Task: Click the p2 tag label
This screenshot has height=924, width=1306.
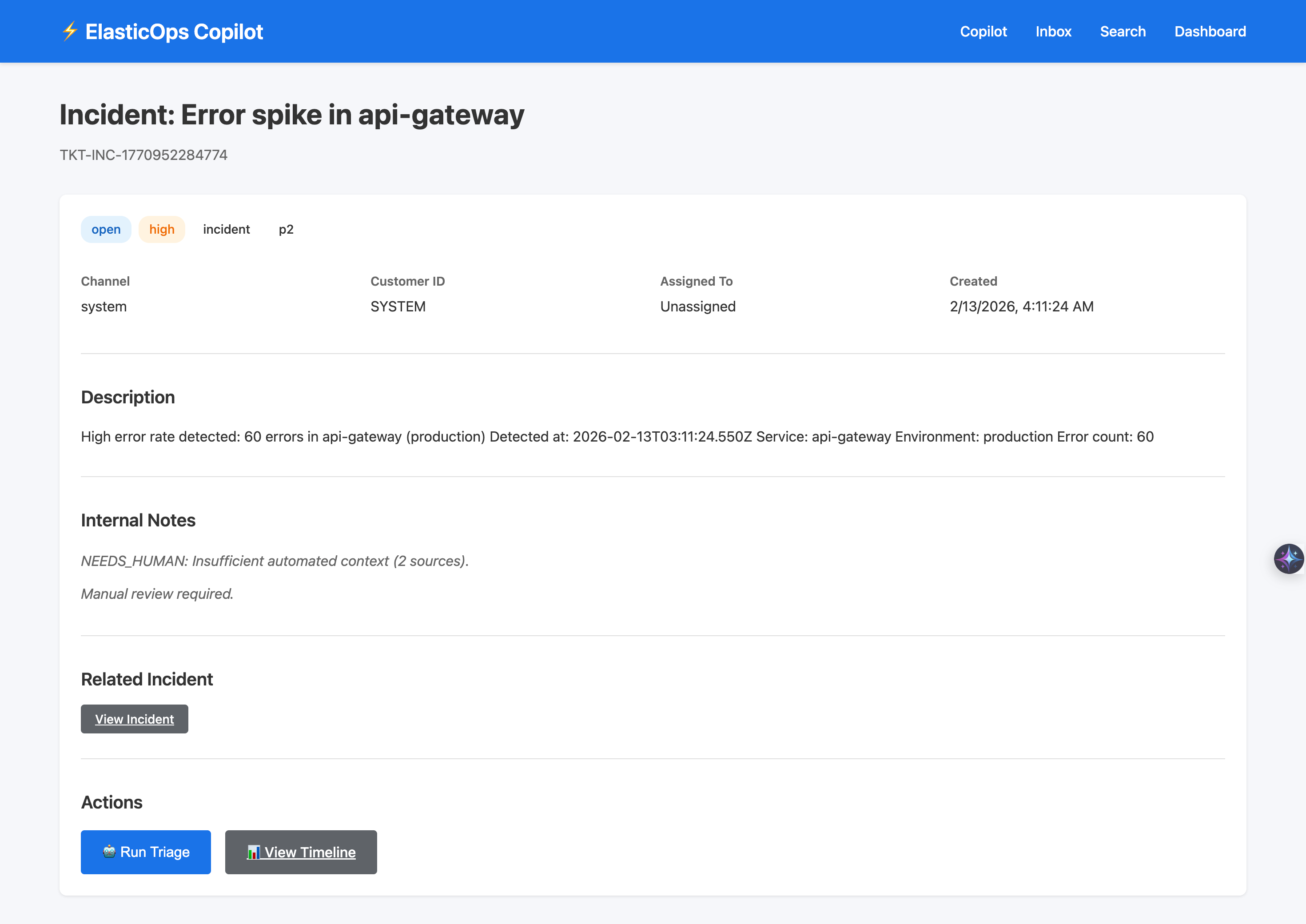Action: point(286,229)
